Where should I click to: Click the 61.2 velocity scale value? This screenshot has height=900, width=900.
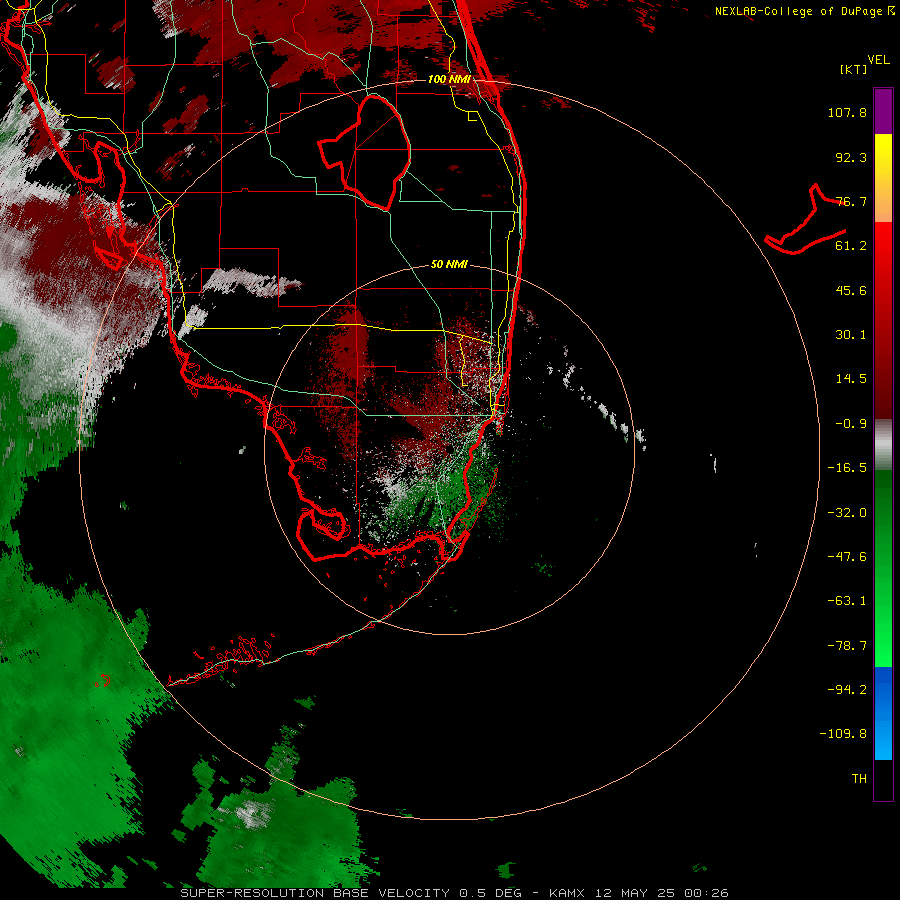851,246
